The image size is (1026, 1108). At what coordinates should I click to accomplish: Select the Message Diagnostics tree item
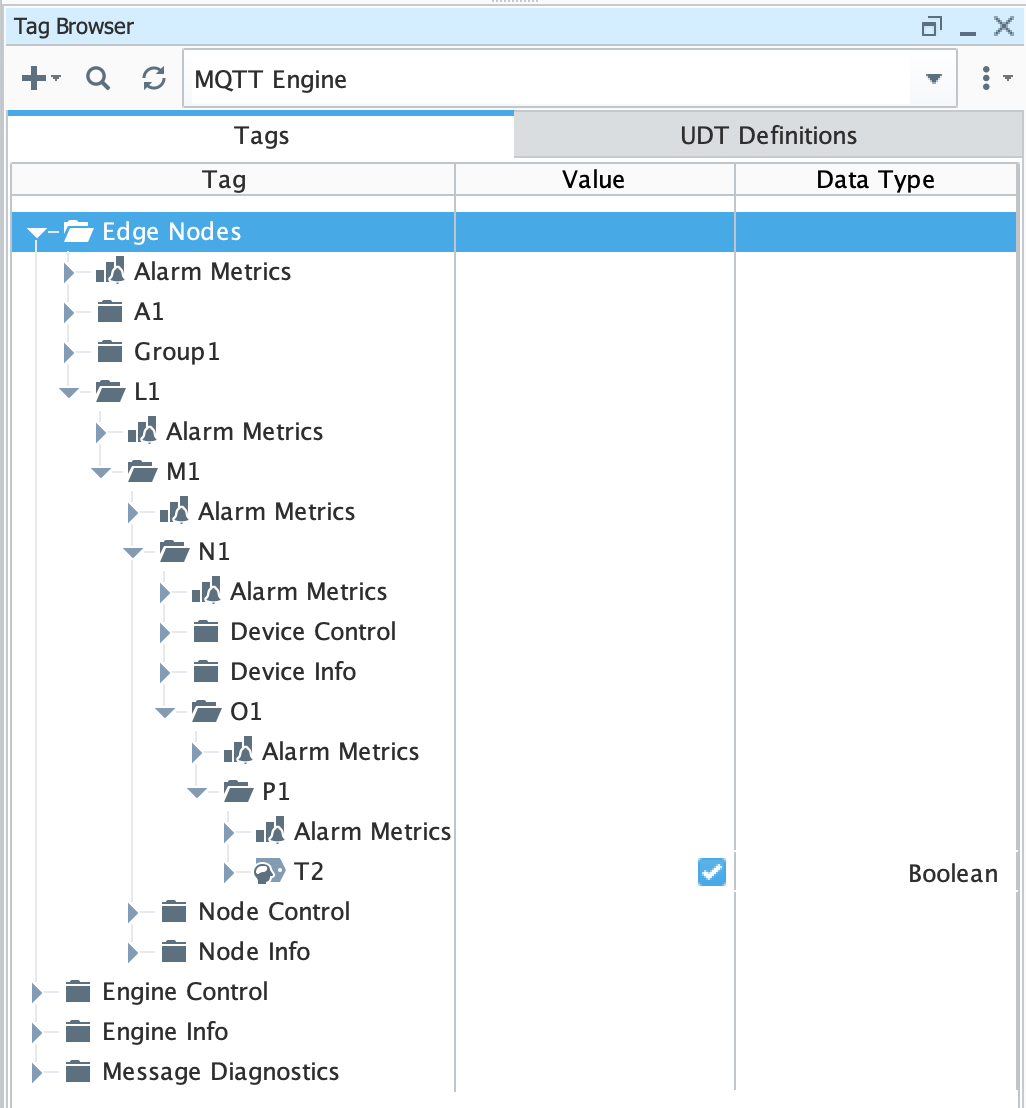click(220, 1072)
